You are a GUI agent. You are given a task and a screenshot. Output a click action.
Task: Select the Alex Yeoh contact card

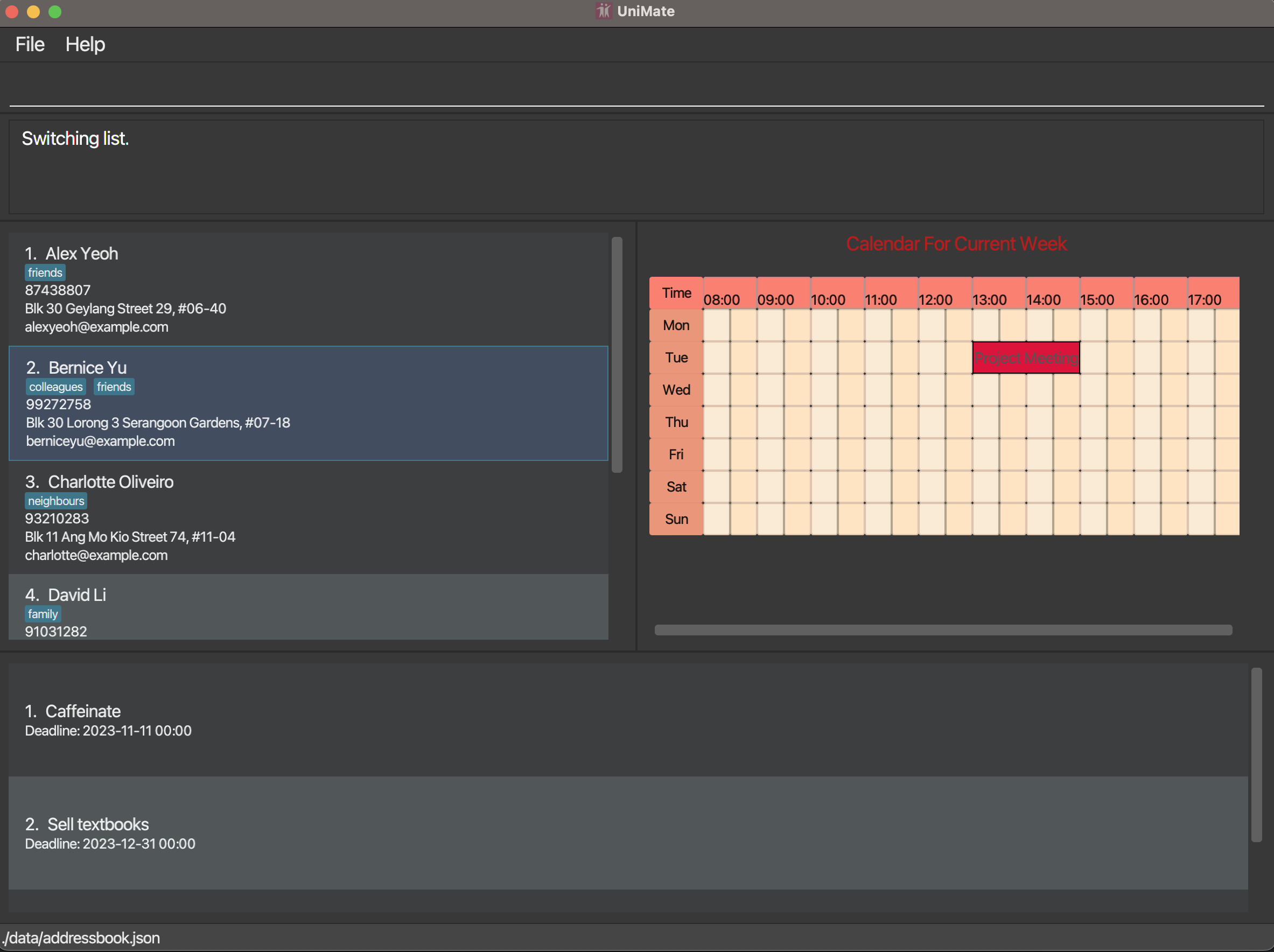coord(308,290)
